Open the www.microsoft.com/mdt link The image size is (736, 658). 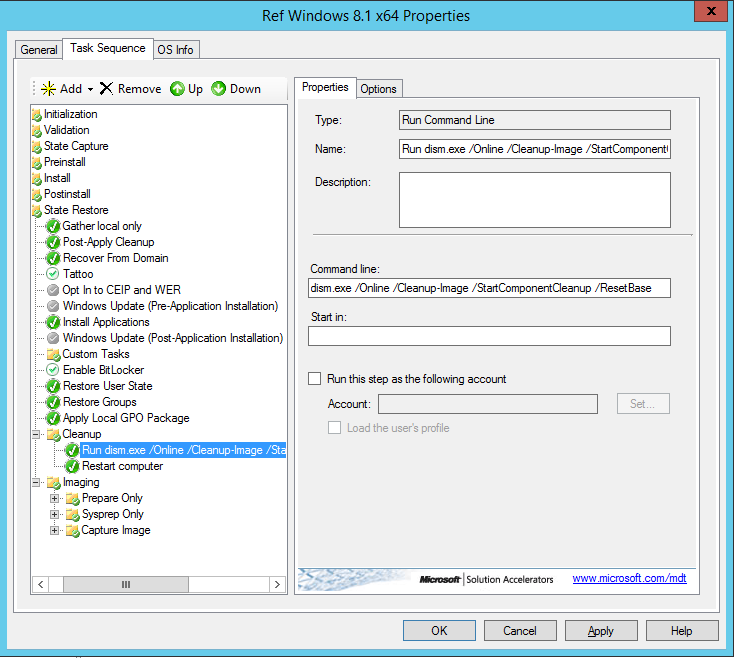629,578
